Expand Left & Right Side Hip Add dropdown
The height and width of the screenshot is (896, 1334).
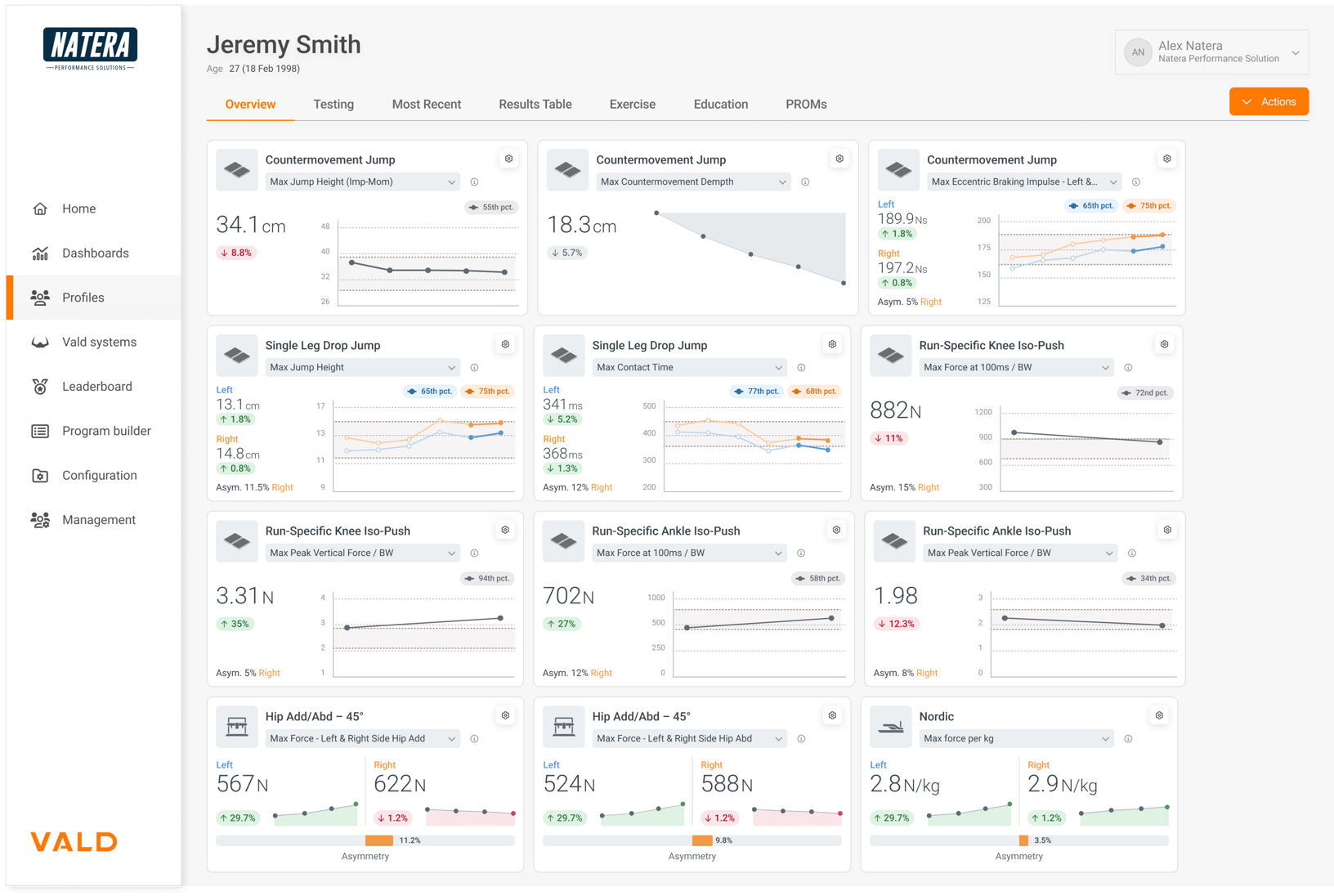pyautogui.click(x=363, y=739)
